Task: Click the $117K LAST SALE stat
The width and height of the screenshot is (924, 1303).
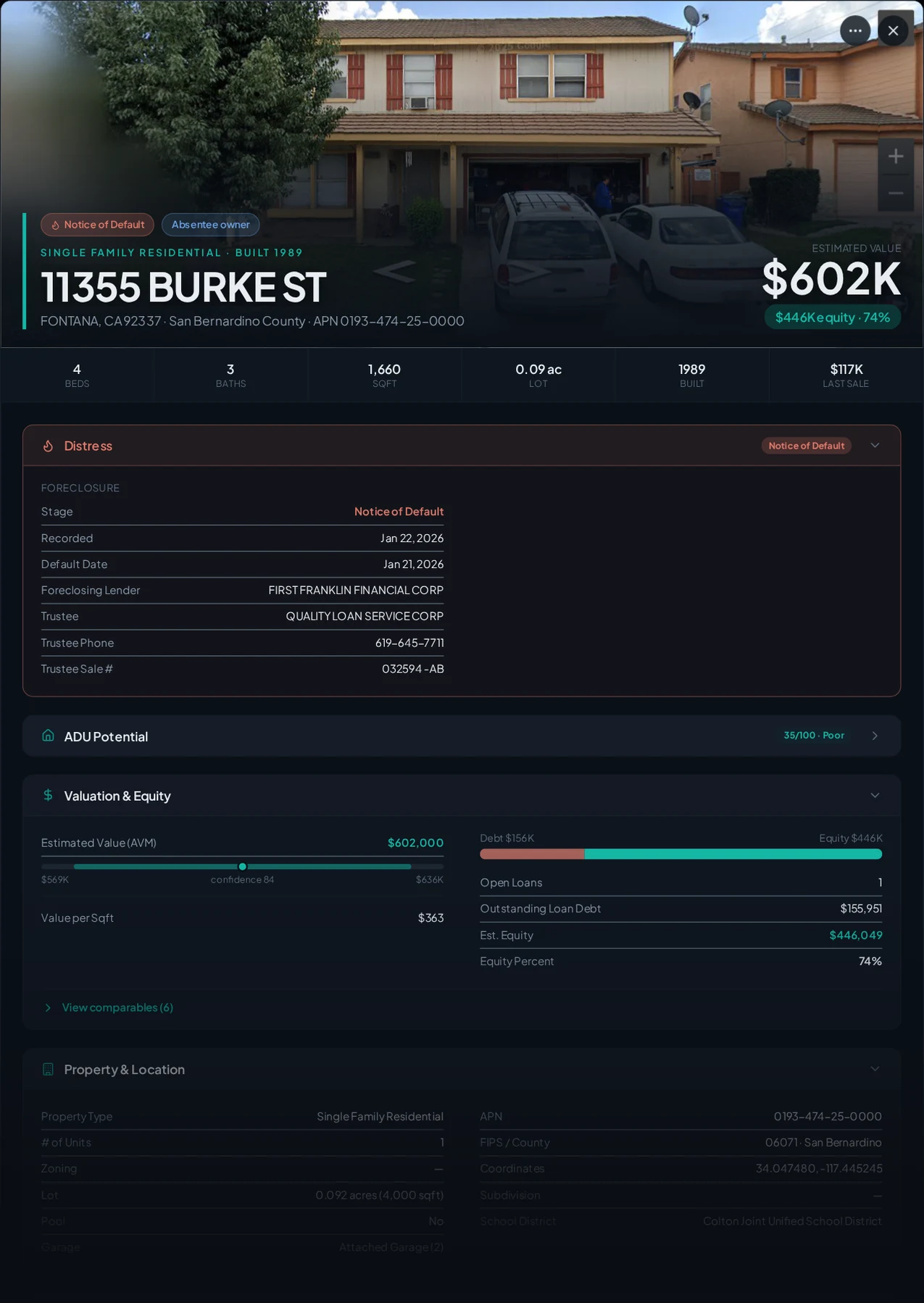Action: coord(846,375)
